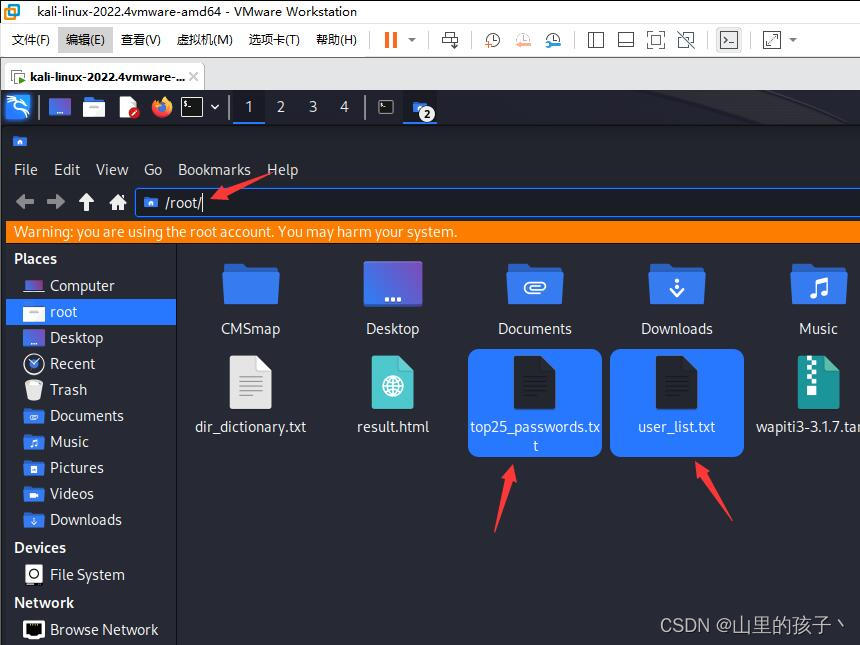Select the result.html file
The width and height of the screenshot is (860, 645).
(x=393, y=396)
